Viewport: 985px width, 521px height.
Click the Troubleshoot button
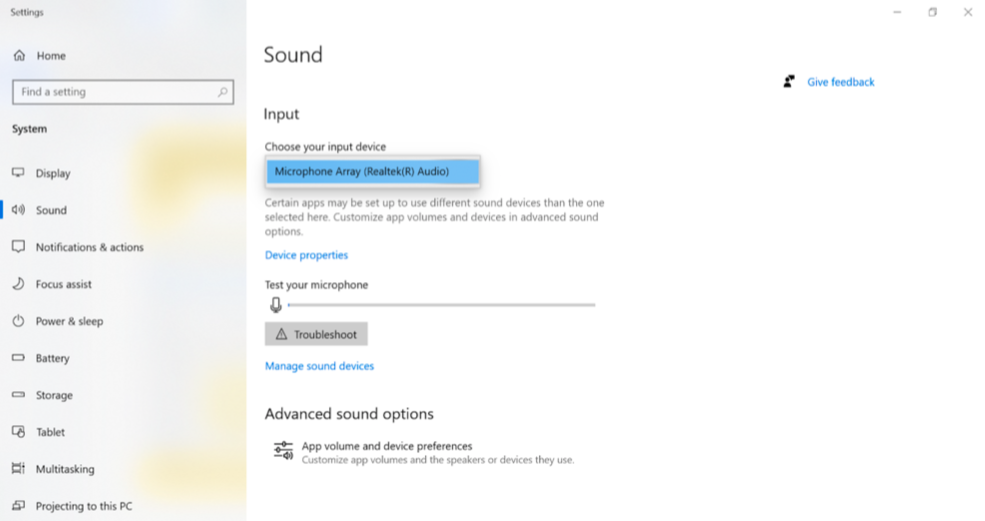click(316, 334)
